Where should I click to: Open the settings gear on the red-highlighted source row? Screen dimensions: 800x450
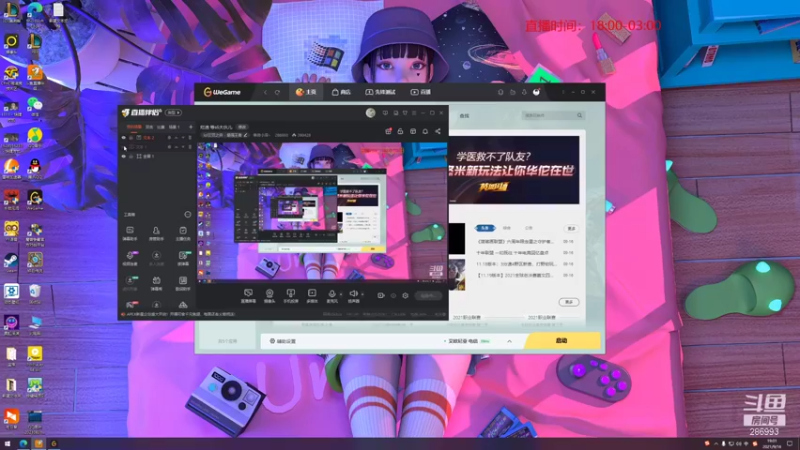[x=169, y=138]
